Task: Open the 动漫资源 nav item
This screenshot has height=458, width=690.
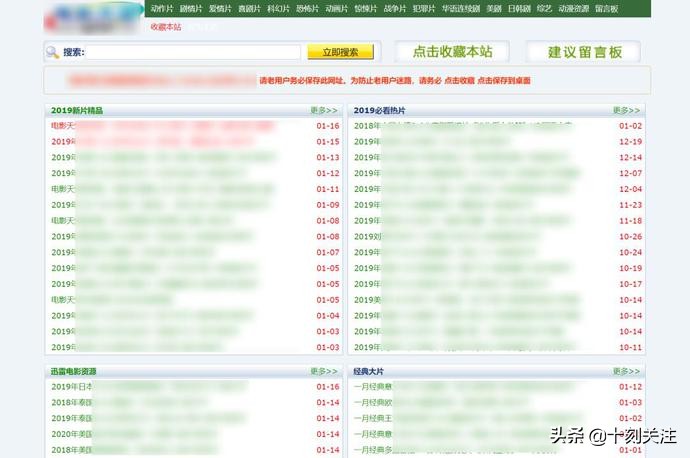Action: coord(573,8)
